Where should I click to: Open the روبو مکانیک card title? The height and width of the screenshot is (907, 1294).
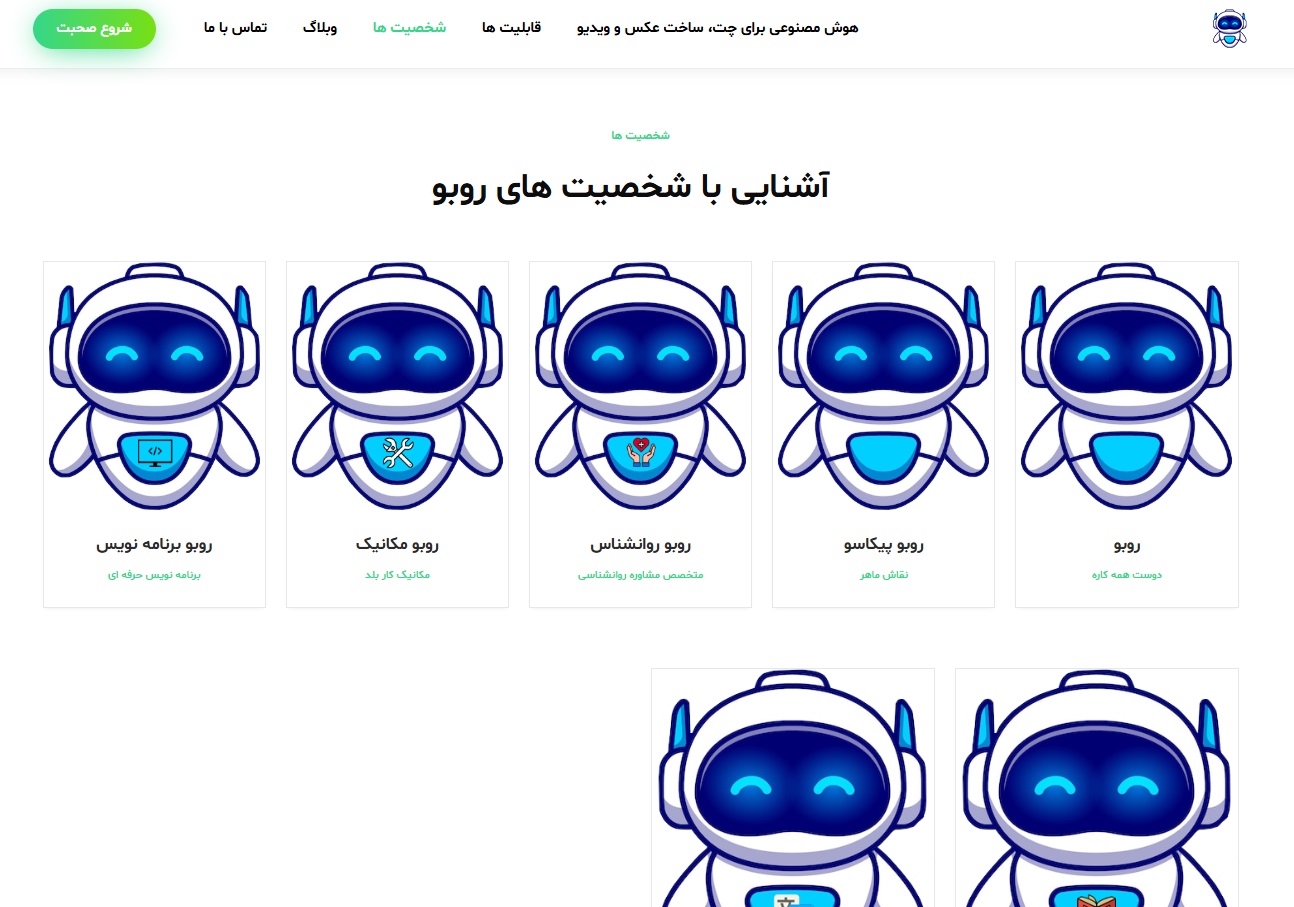tap(397, 545)
